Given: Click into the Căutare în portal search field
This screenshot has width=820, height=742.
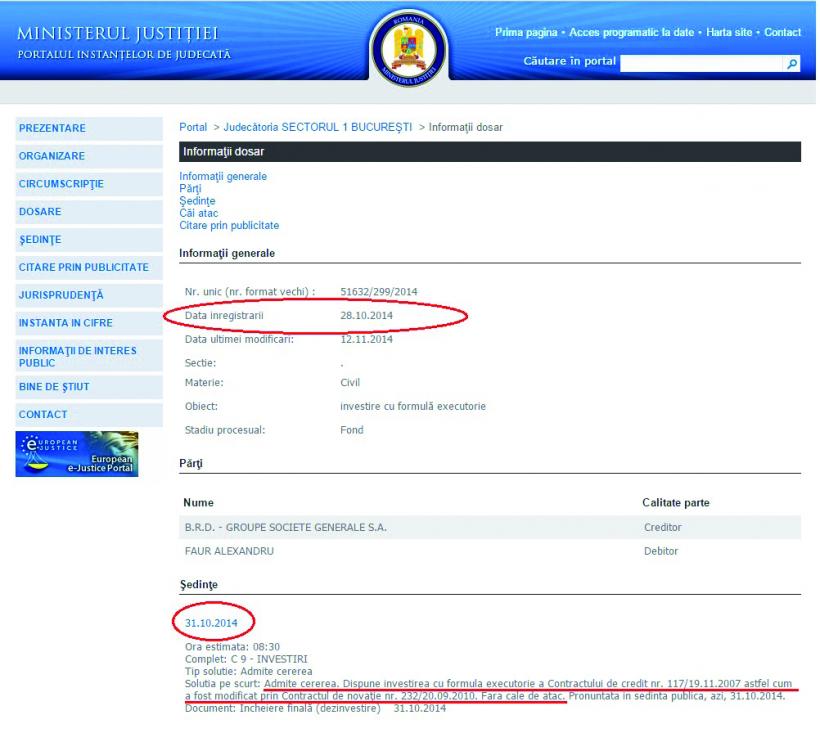Looking at the screenshot, I should tap(700, 63).
